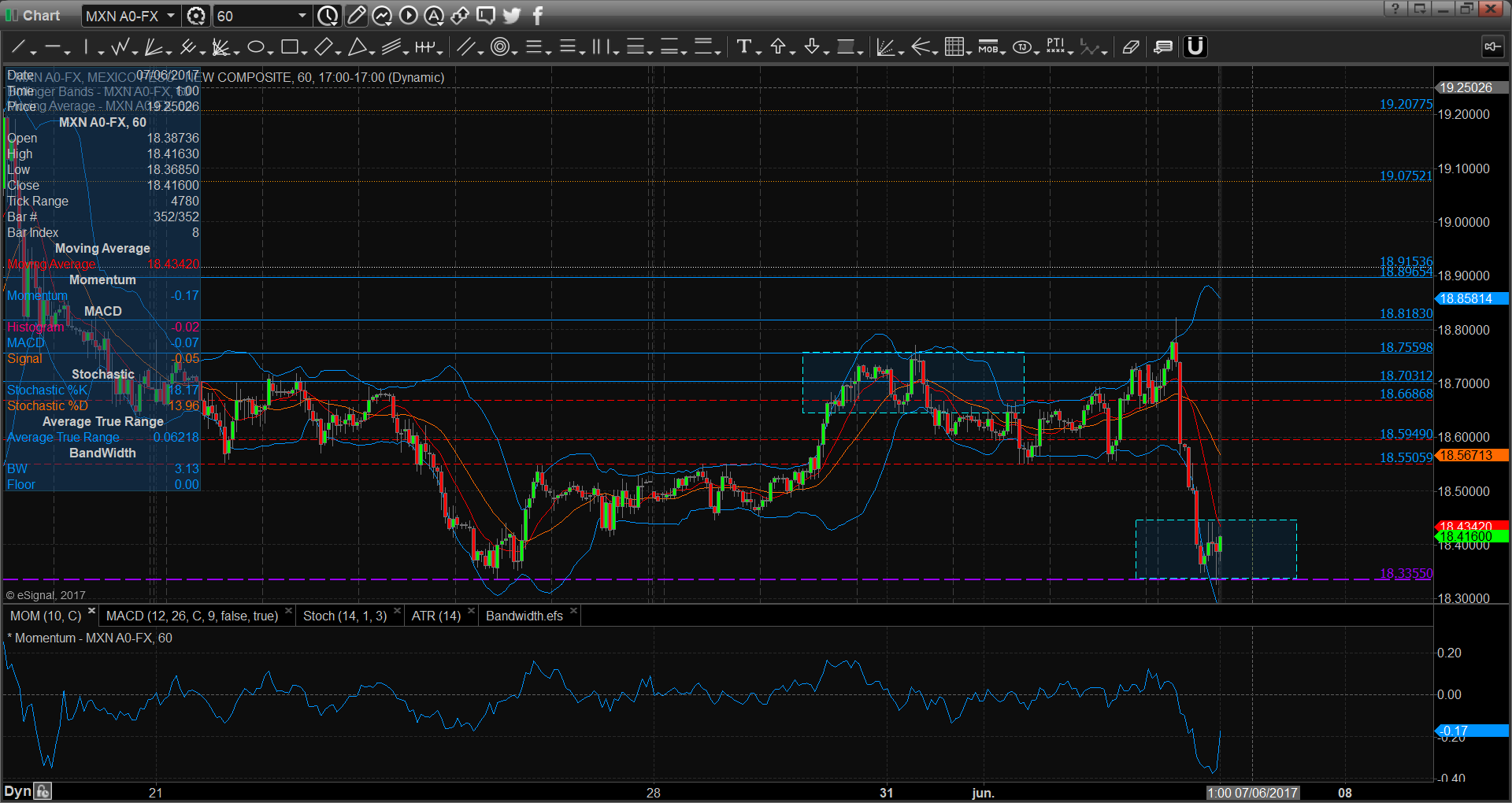
Task: Toggle the pencil drawing toolbar button
Action: coord(356,15)
